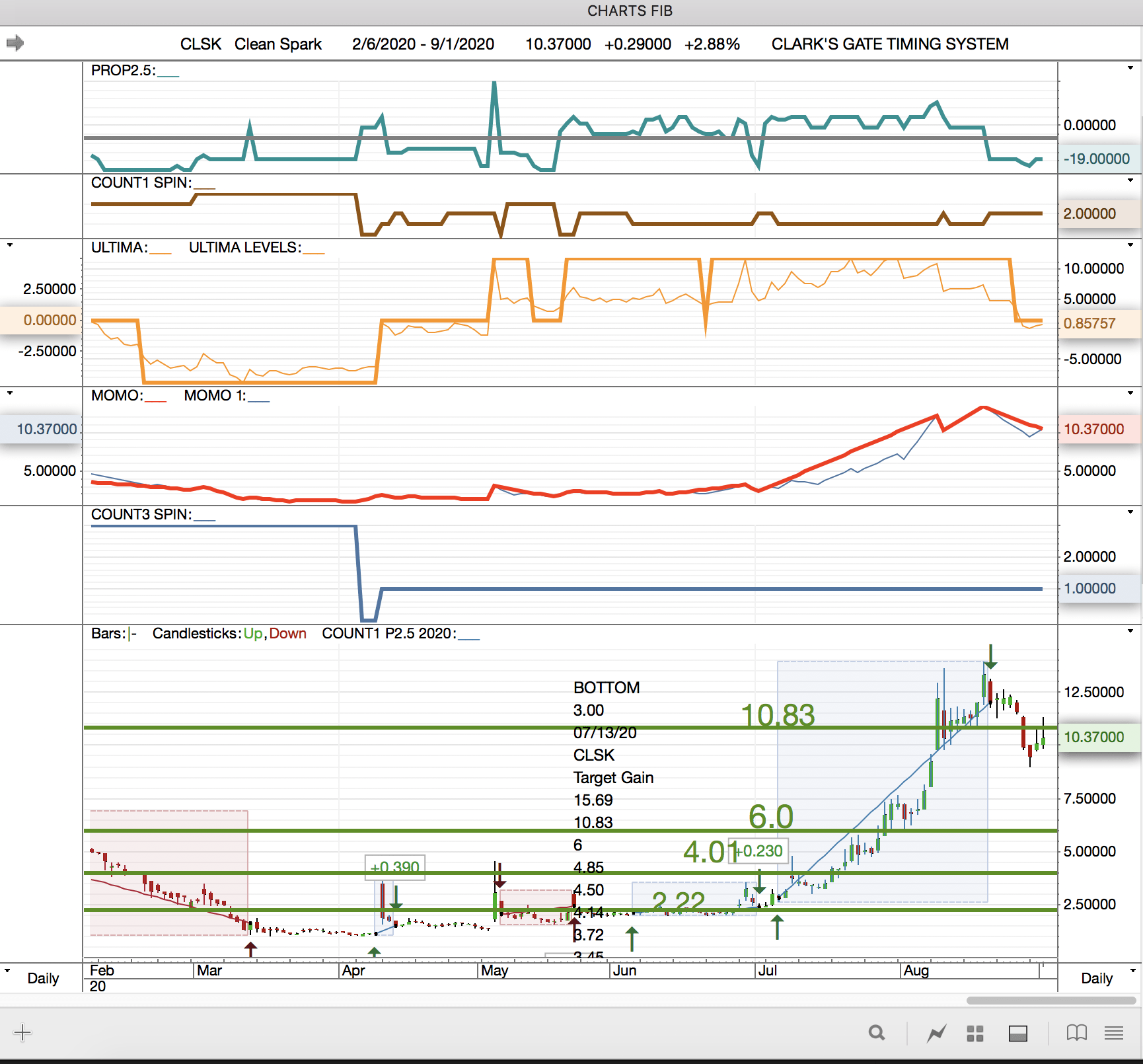Switch to the four-square grid view

click(975, 1033)
